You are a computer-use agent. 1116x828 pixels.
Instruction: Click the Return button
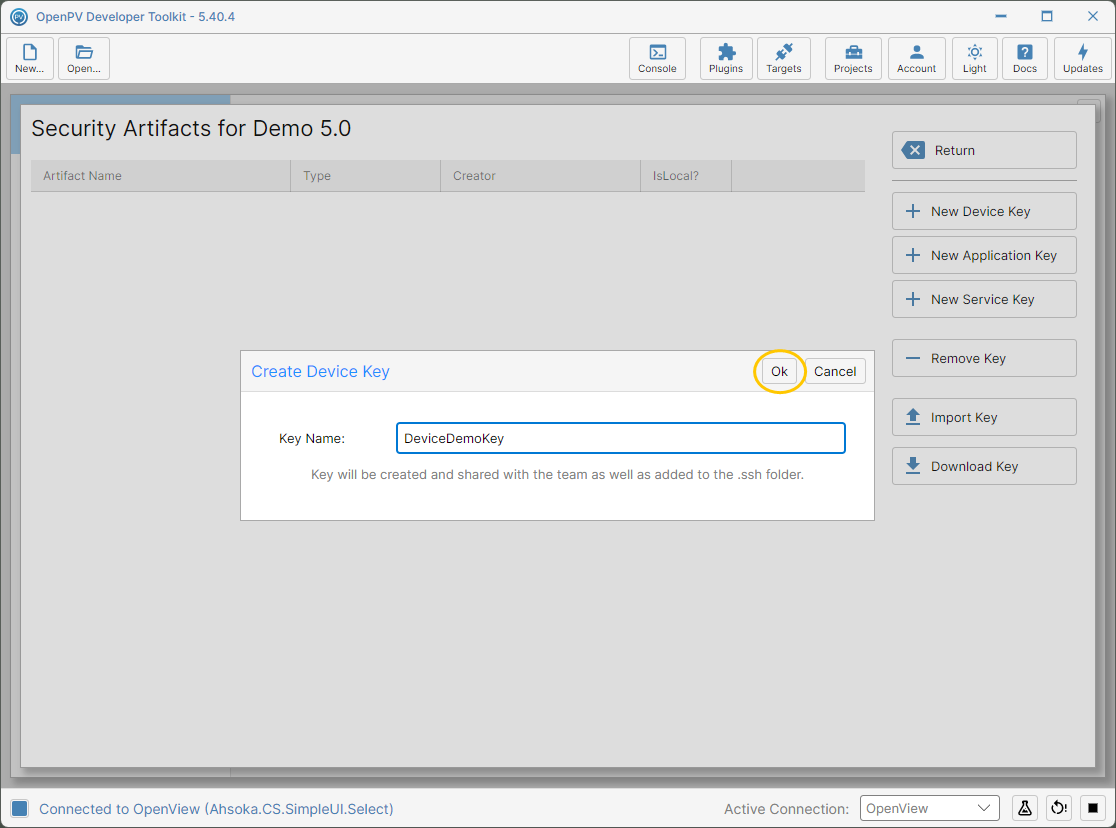984,150
